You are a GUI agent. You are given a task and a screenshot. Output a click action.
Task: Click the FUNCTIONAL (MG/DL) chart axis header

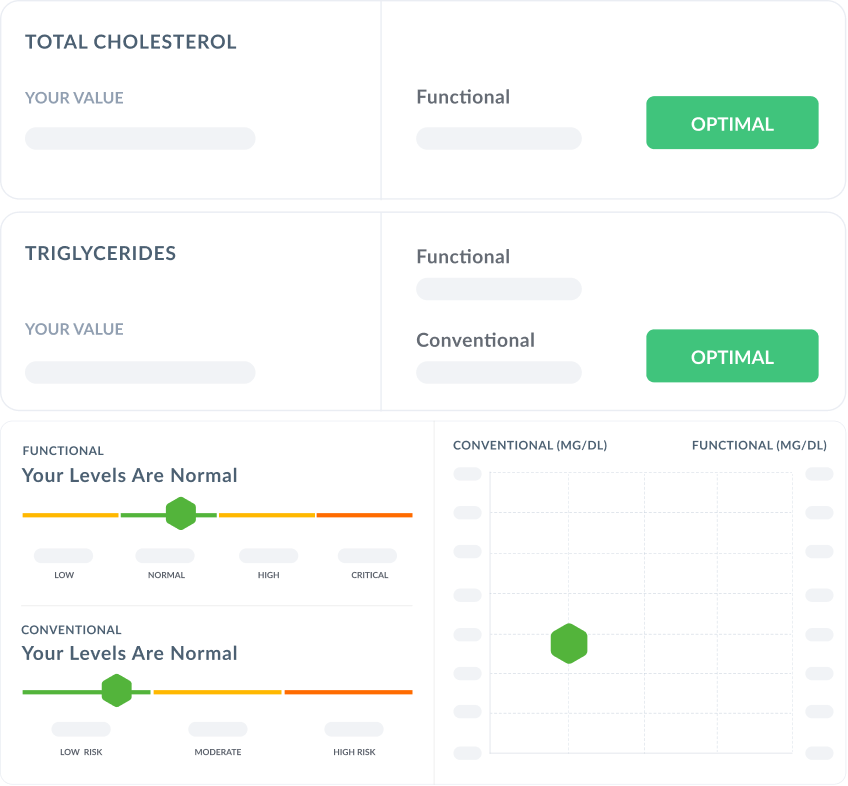[759, 445]
